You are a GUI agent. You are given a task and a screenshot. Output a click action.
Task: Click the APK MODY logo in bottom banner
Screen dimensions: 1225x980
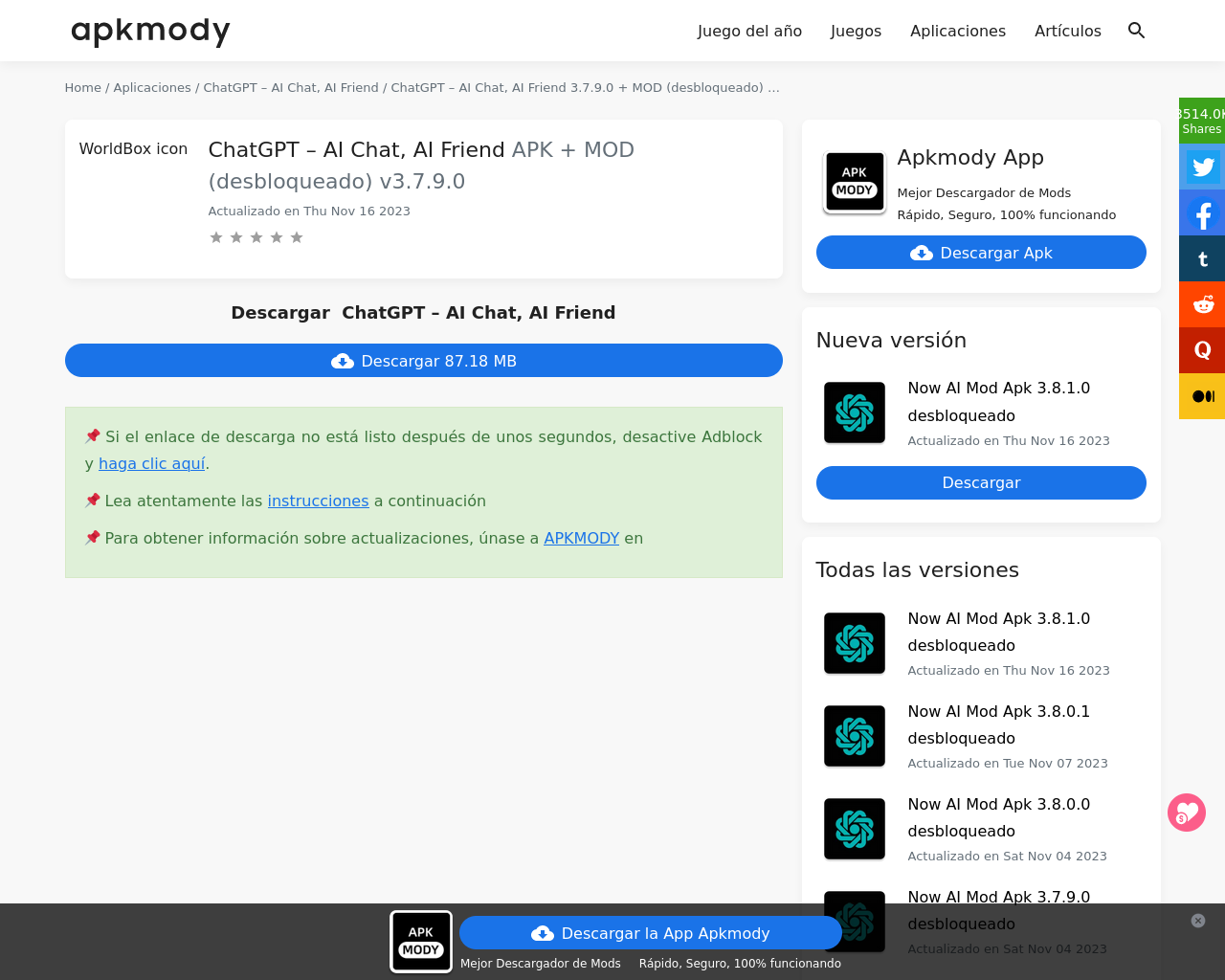(421, 942)
